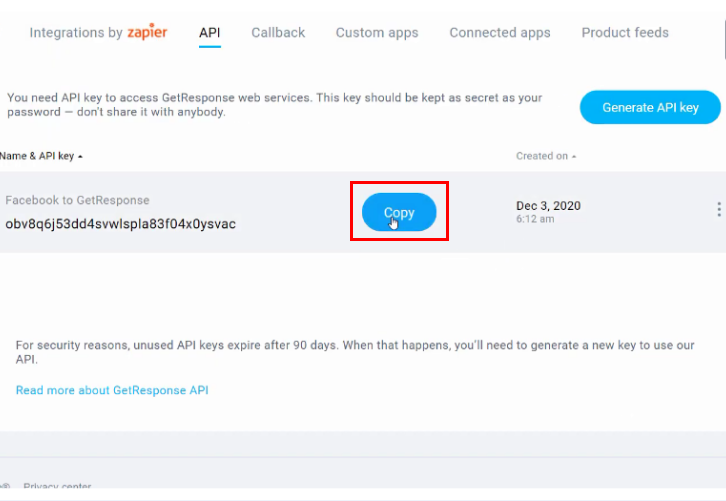Open the Product feeds tab
Screen dimensions: 726x501
(x=625, y=33)
